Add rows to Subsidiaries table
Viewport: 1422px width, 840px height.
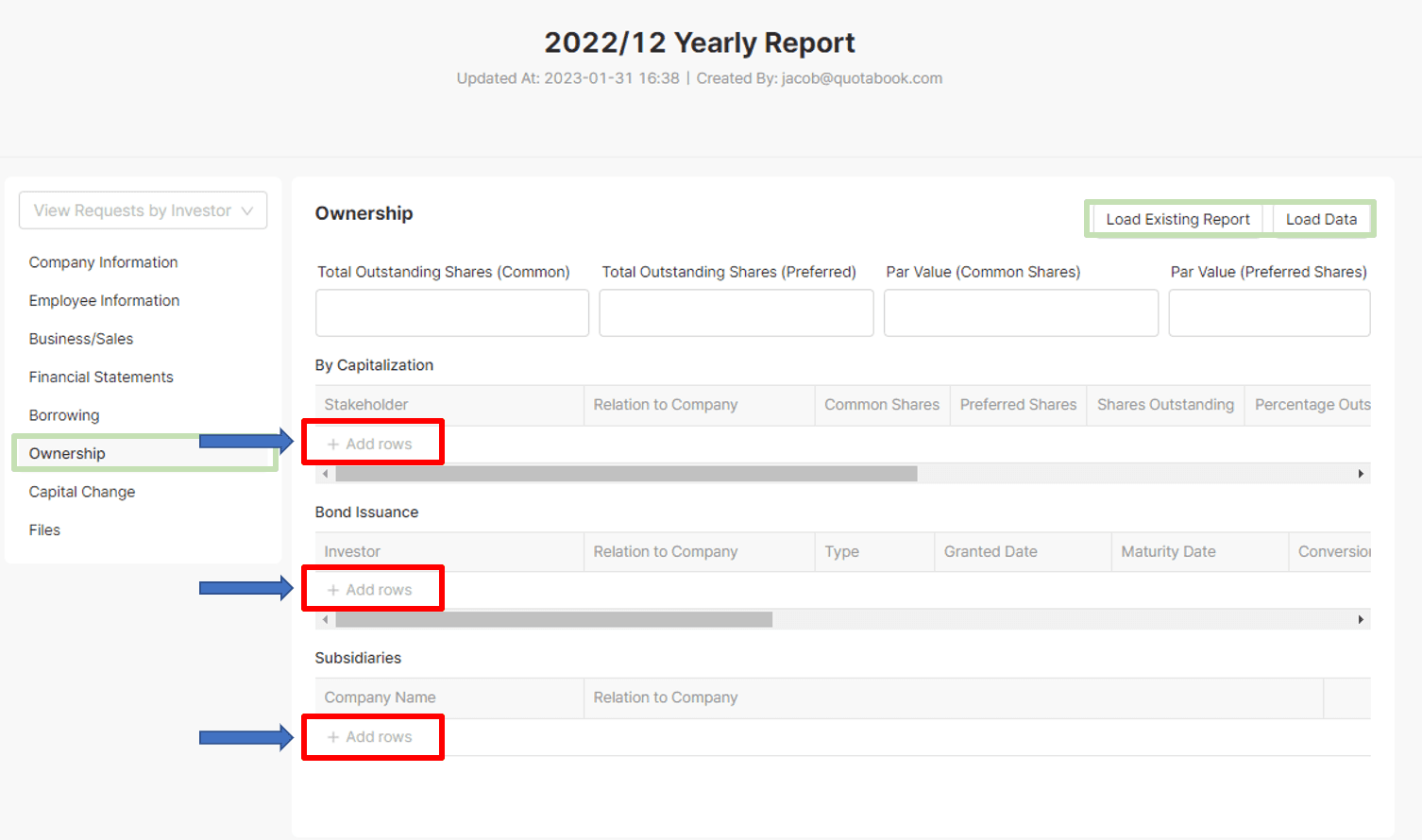(370, 737)
